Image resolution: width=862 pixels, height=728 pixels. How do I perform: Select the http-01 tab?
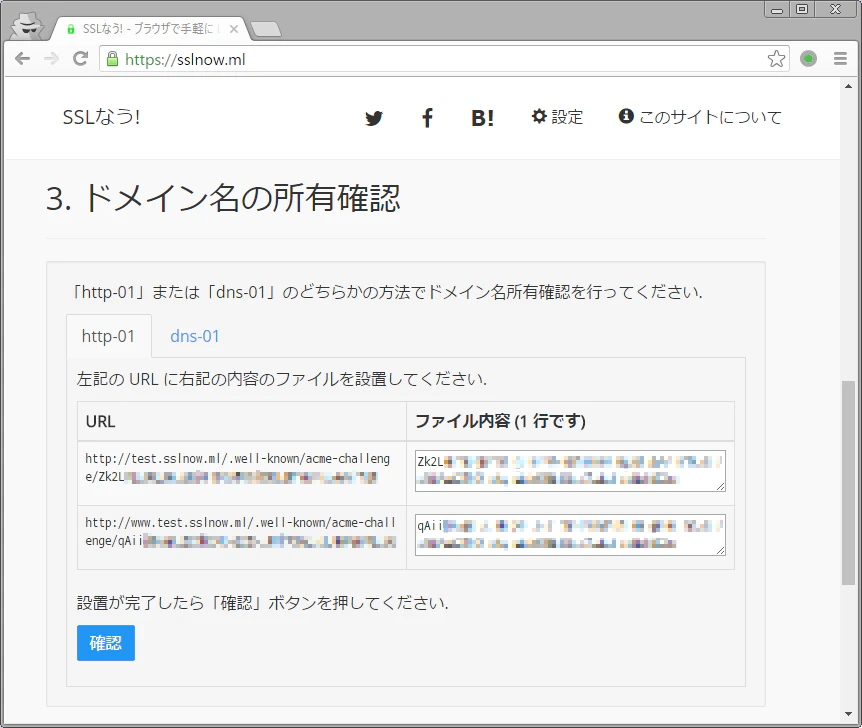point(108,336)
